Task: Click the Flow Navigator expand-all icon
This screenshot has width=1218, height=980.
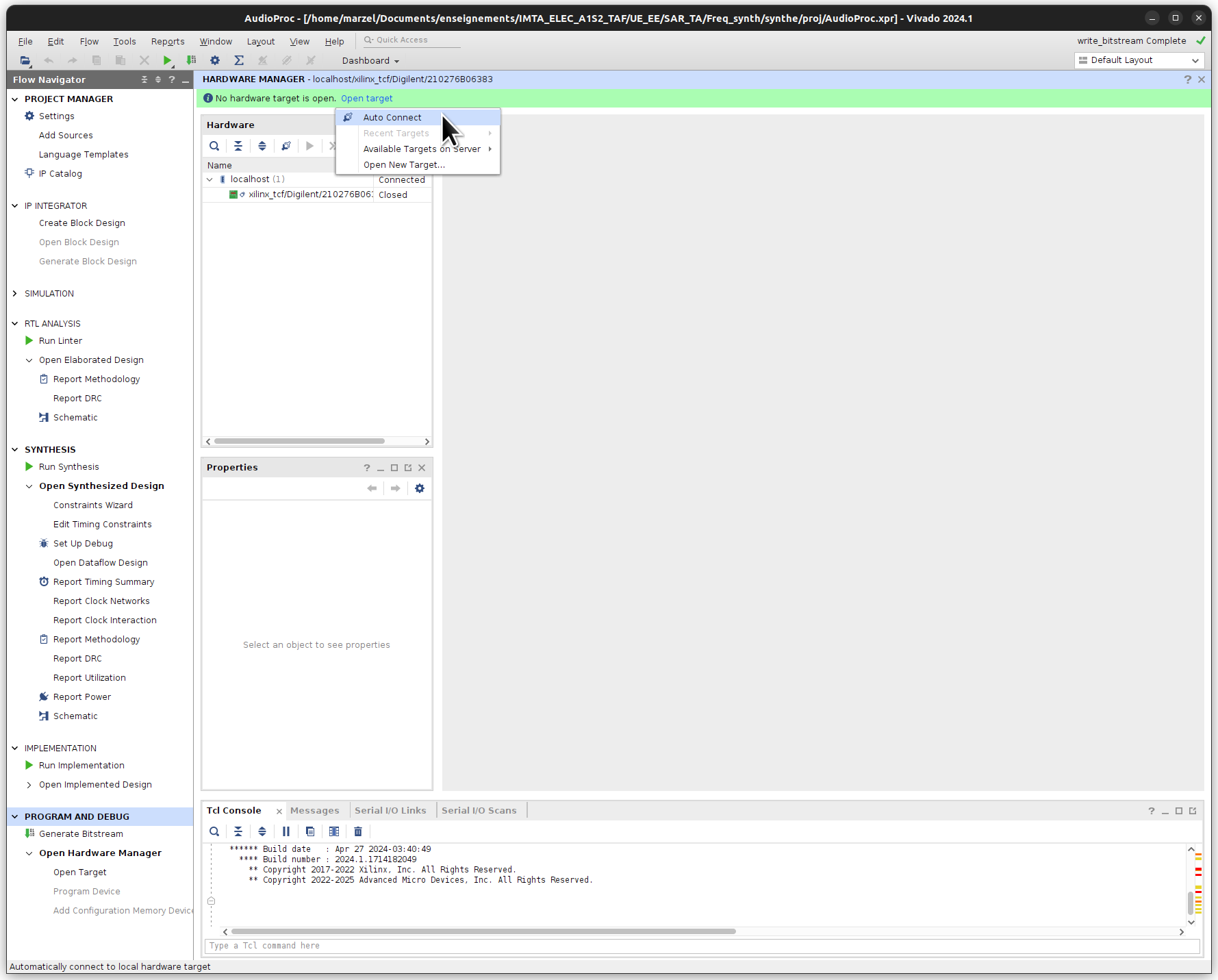Action: (x=158, y=79)
